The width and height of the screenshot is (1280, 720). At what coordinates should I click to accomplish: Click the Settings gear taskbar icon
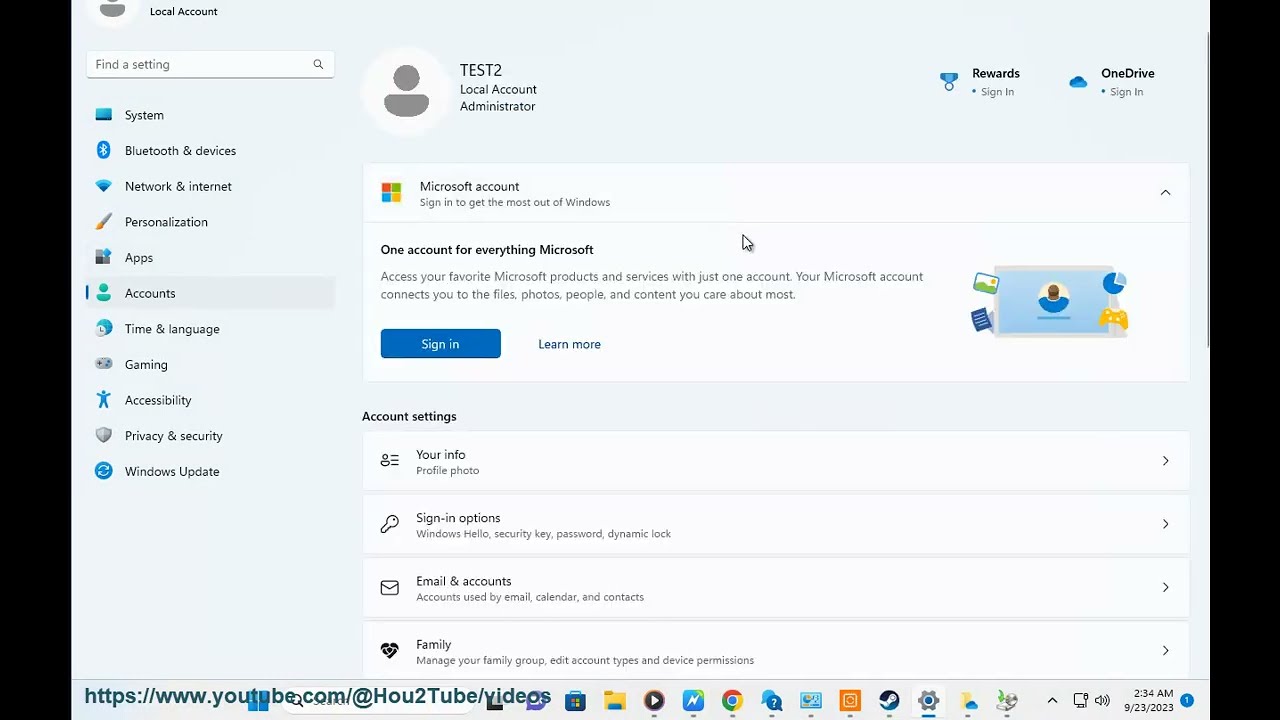pyautogui.click(x=929, y=701)
